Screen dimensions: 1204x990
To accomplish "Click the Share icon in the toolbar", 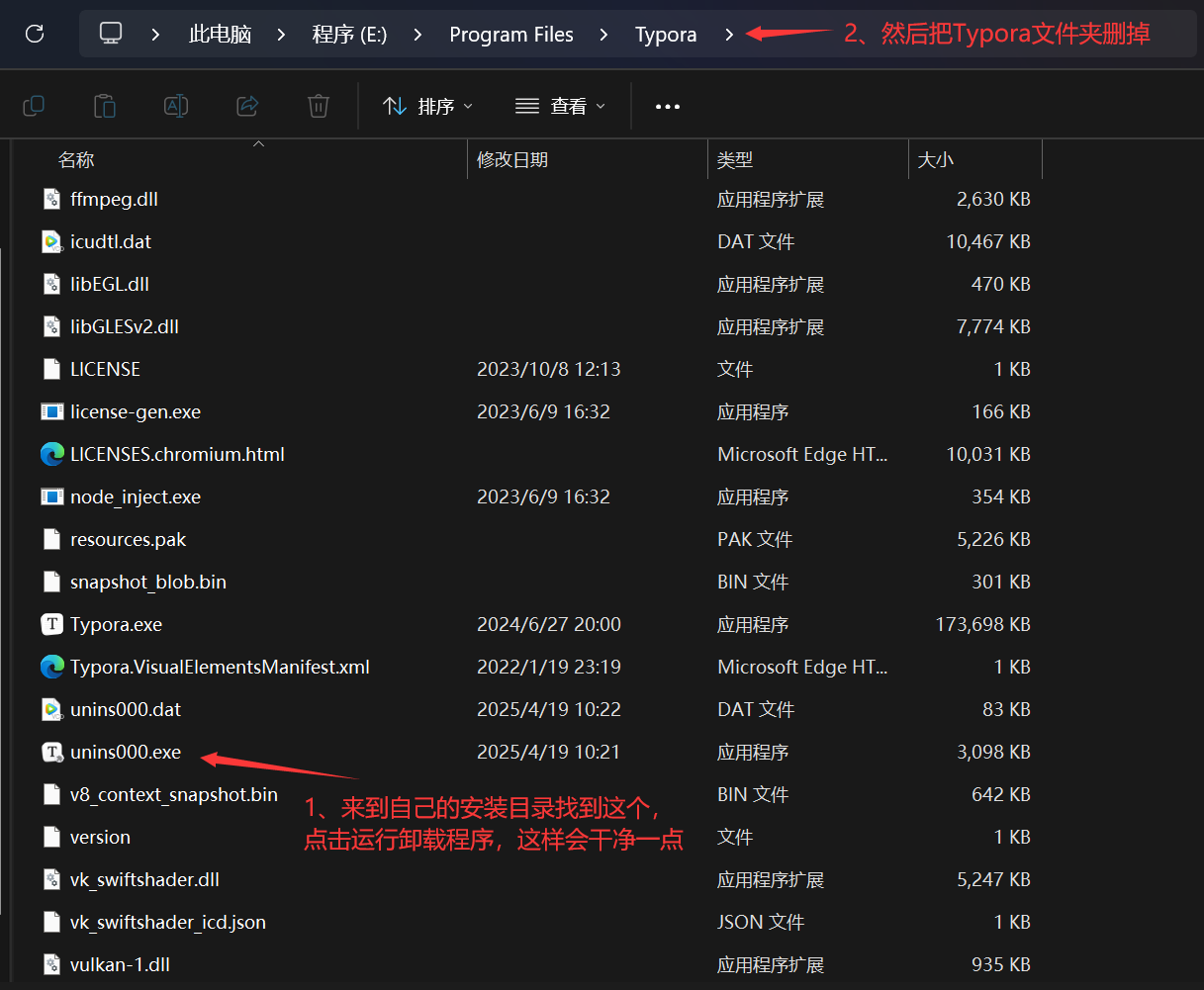I will coord(246,105).
